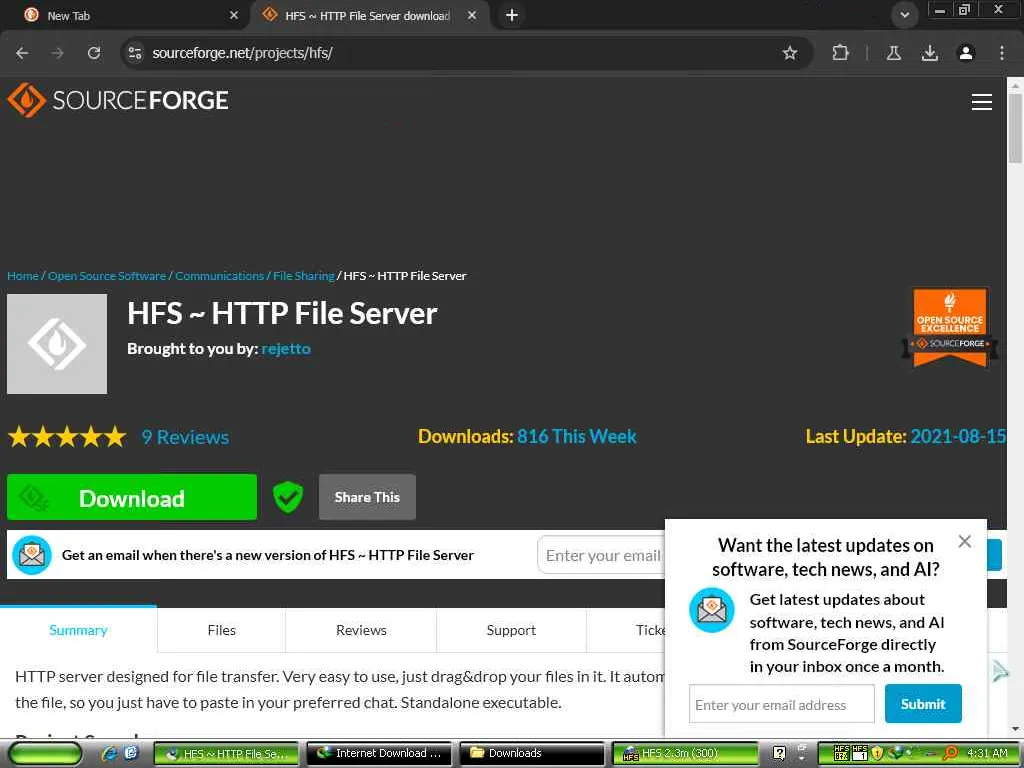Submit the newsletter email form
1024x768 pixels.
[923, 704]
